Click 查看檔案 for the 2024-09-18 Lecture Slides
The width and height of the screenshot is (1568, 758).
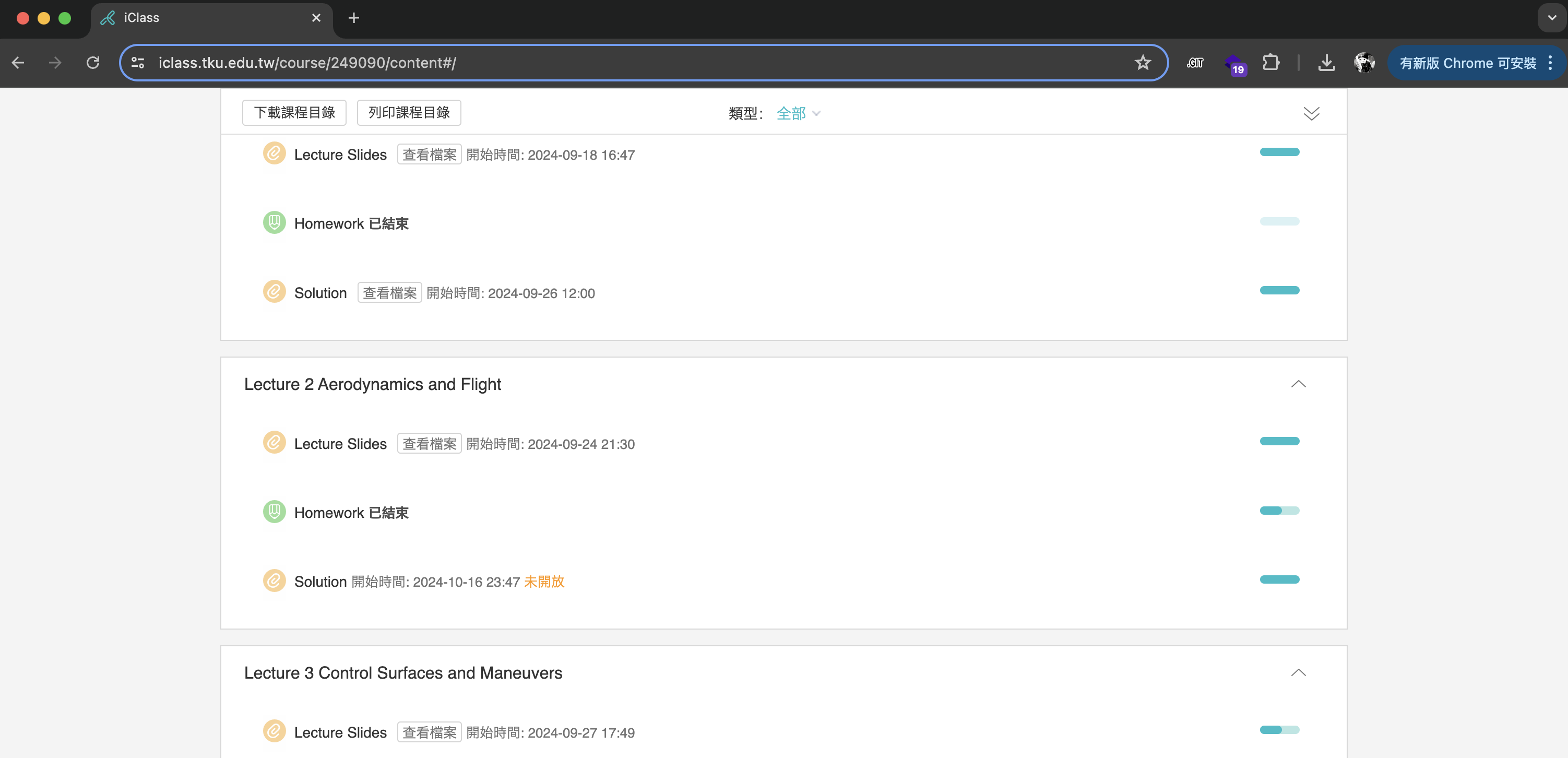click(x=429, y=155)
